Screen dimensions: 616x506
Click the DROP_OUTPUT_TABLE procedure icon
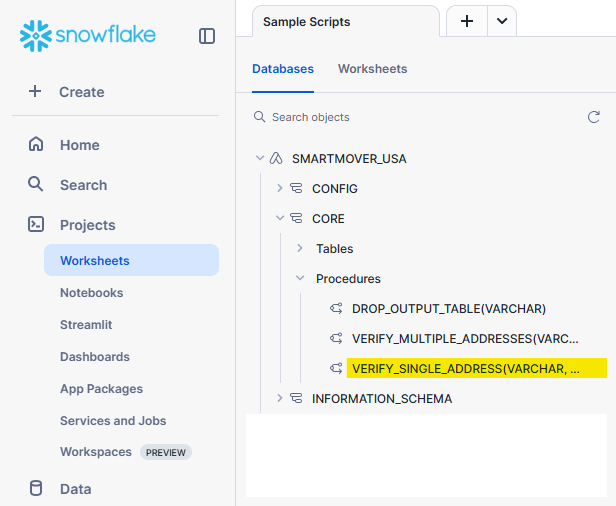point(336,308)
